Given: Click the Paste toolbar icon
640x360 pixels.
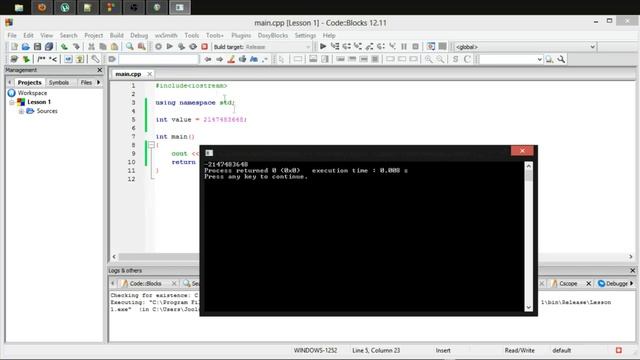Looking at the screenshot, I should pos(115,47).
